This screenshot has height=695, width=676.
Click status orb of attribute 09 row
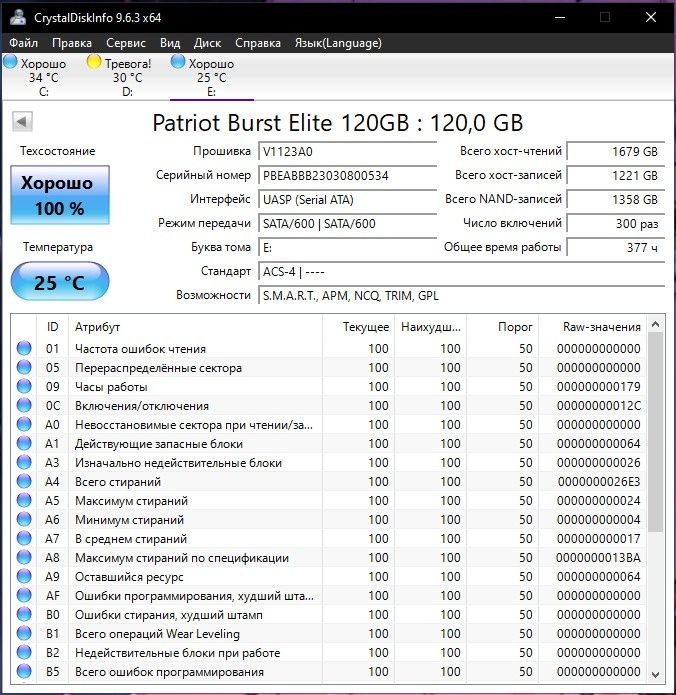click(x=24, y=387)
